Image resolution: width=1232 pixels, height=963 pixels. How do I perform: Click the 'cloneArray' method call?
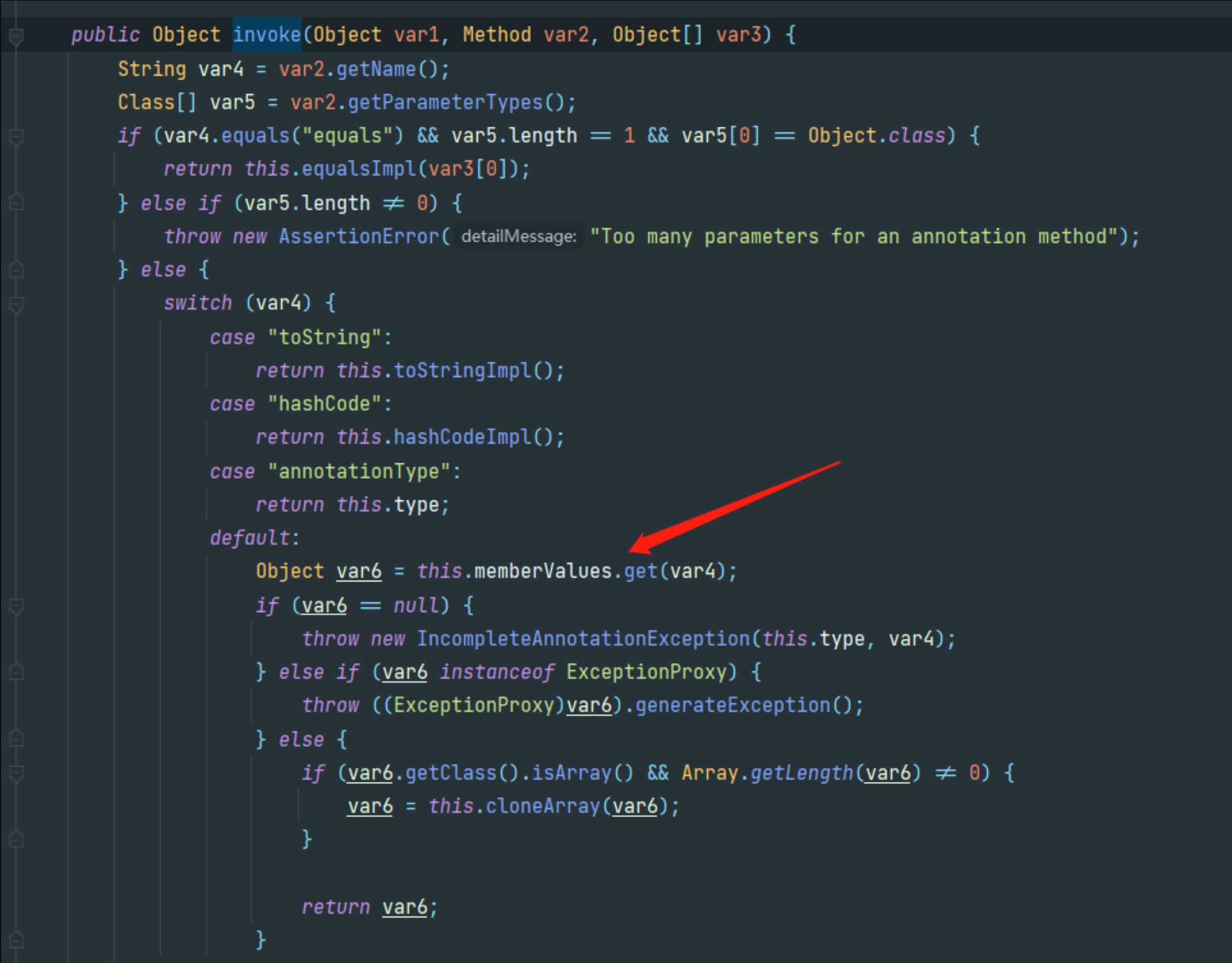[543, 806]
